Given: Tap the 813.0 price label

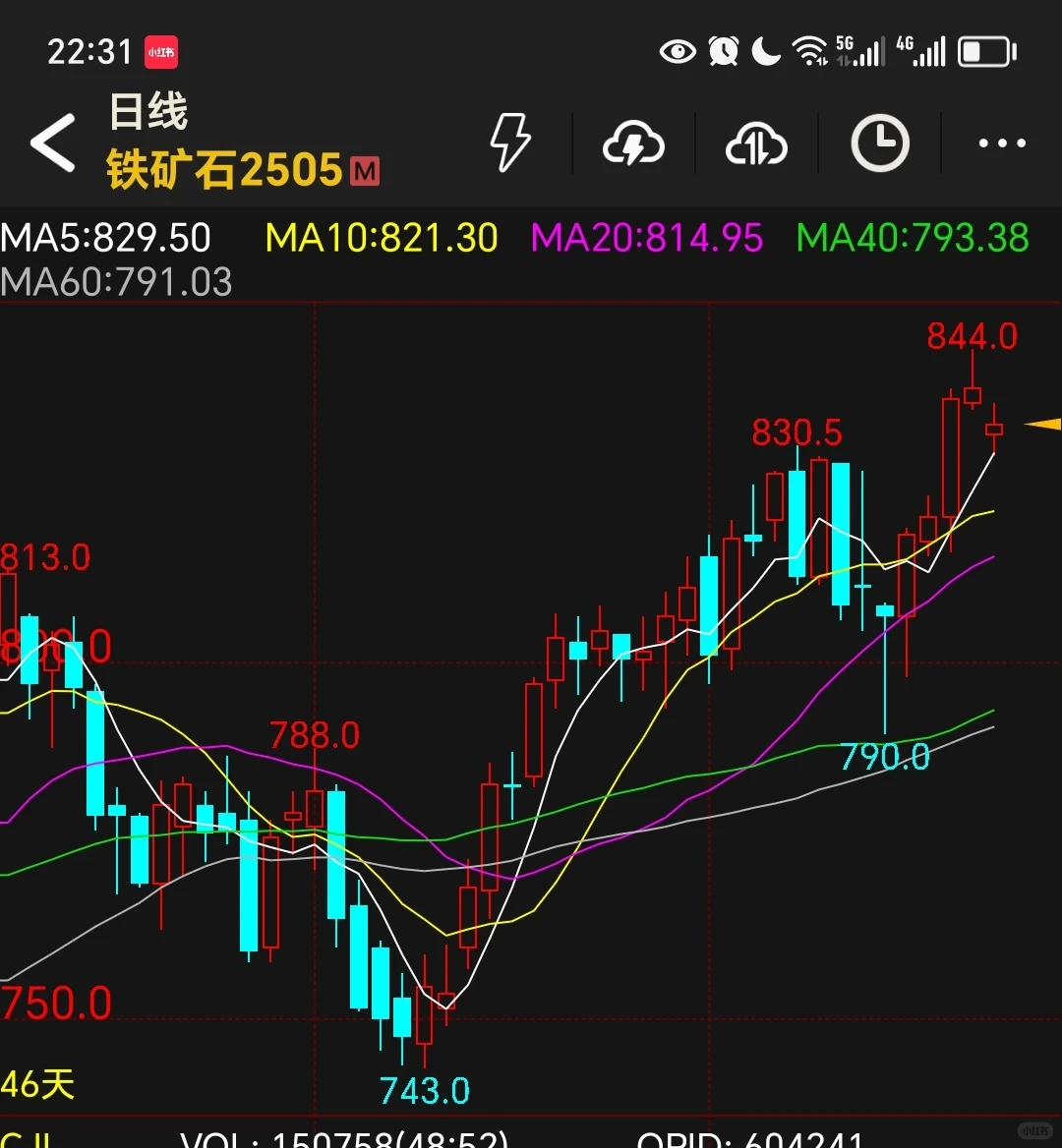Looking at the screenshot, I should coord(45,558).
